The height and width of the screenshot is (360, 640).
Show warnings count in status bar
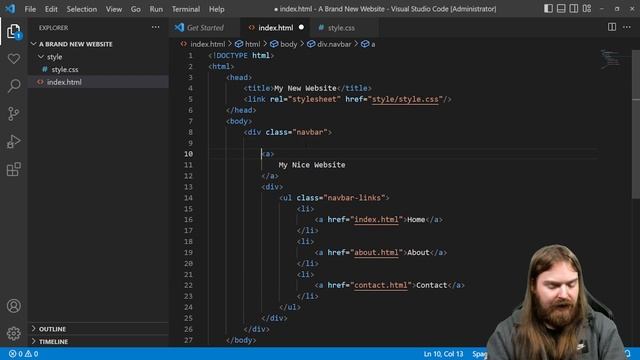pyautogui.click(x=32, y=354)
